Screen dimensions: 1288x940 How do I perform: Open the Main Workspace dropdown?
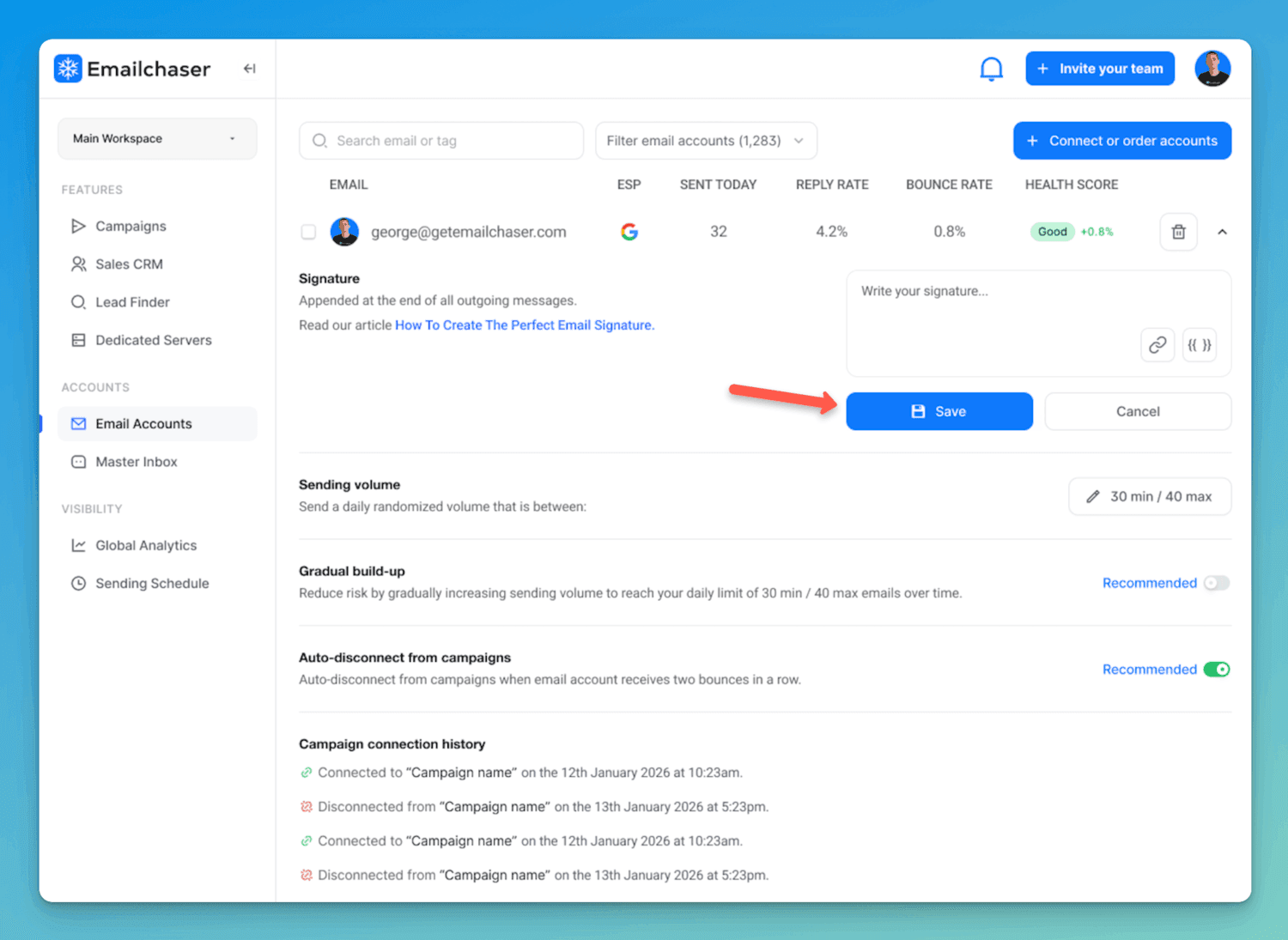click(156, 139)
